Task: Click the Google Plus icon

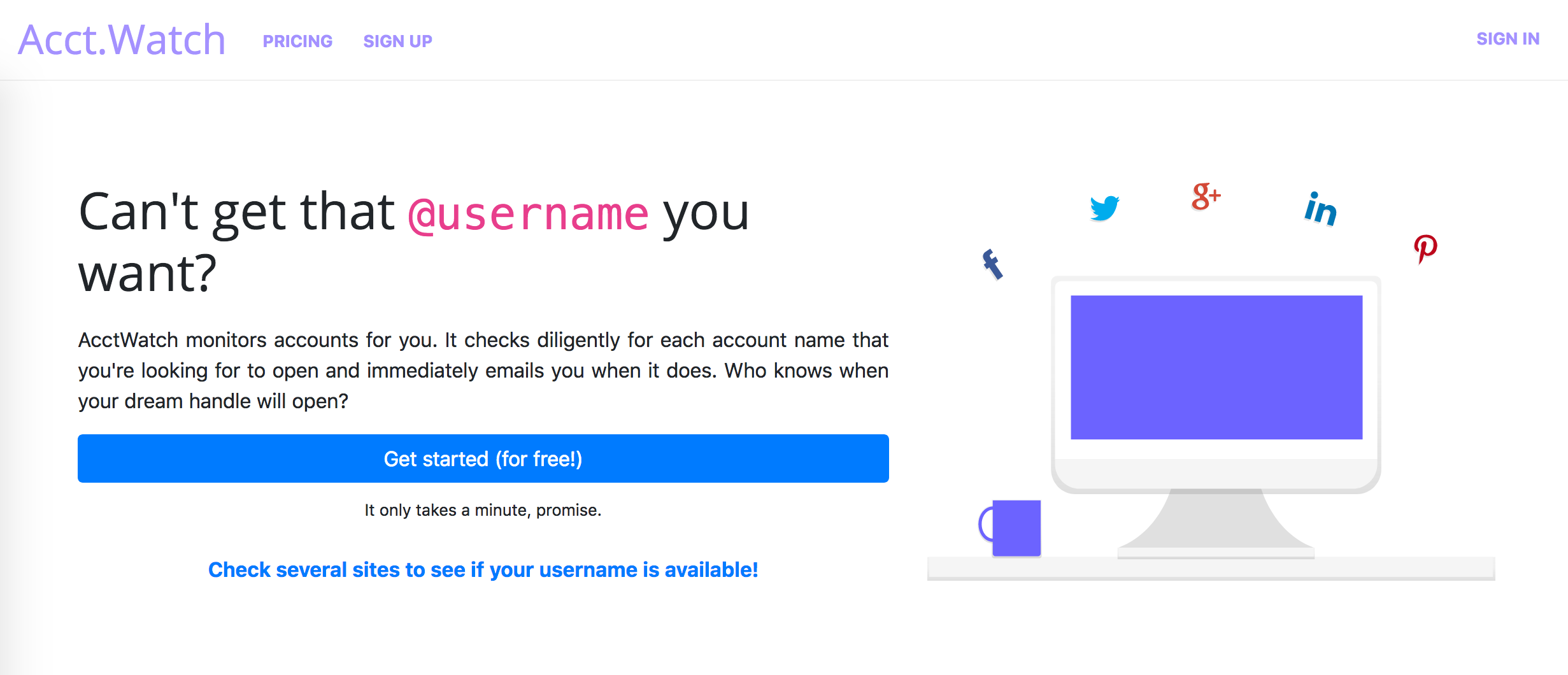Action: [1205, 196]
